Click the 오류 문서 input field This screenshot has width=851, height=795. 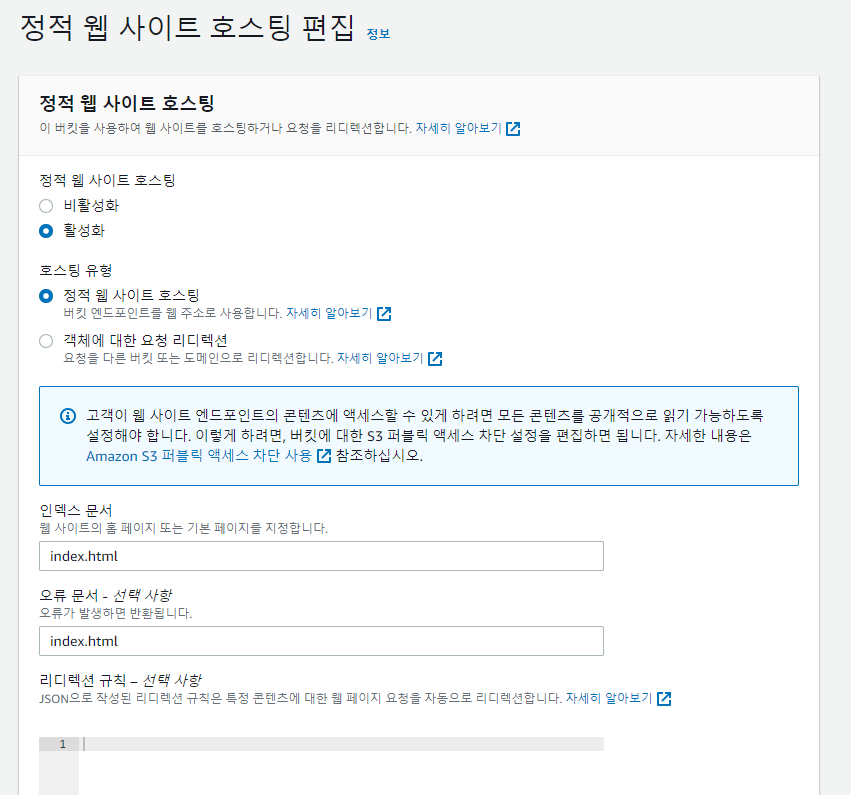click(x=321, y=641)
